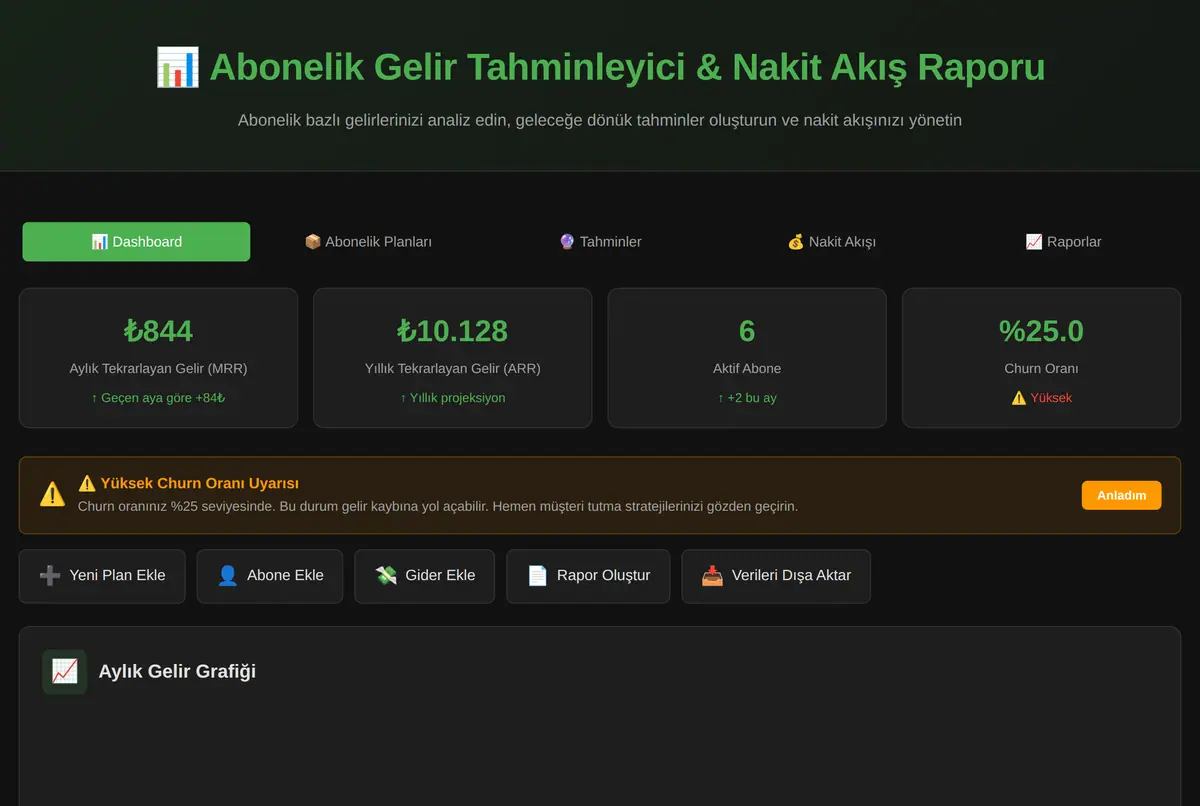Image resolution: width=1200 pixels, height=806 pixels.
Task: Click the Aylık Tekrarlayan Gelir (MRR) label
Action: click(158, 369)
